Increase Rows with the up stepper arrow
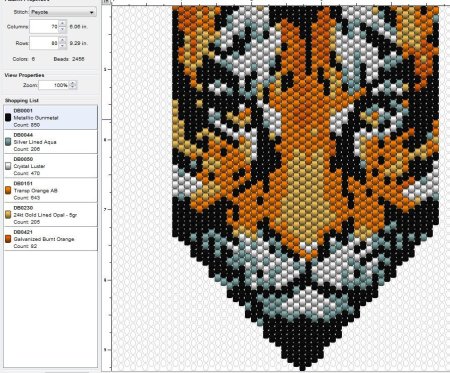450x373 pixels. tap(62, 40)
